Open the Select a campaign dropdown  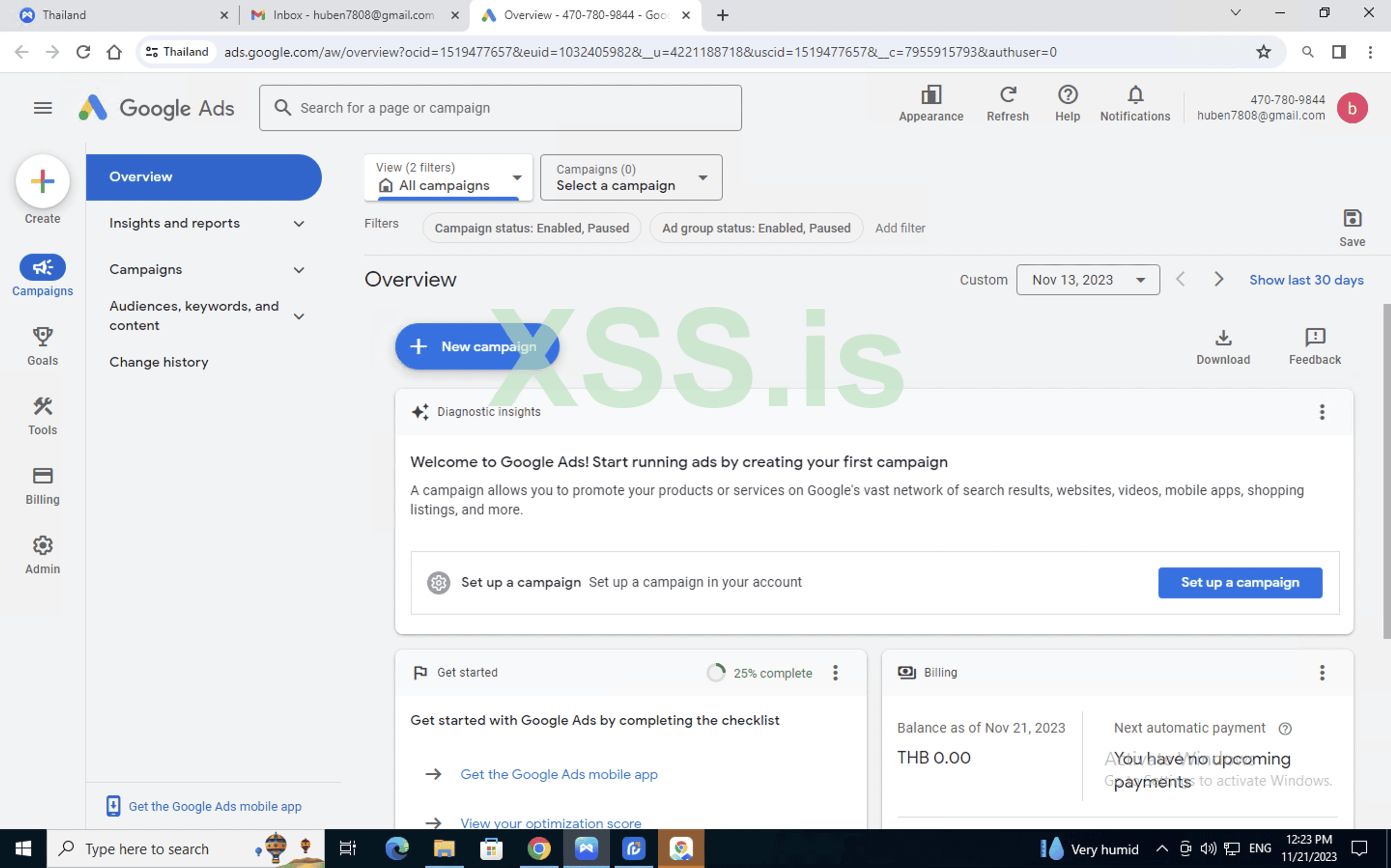pyautogui.click(x=631, y=177)
